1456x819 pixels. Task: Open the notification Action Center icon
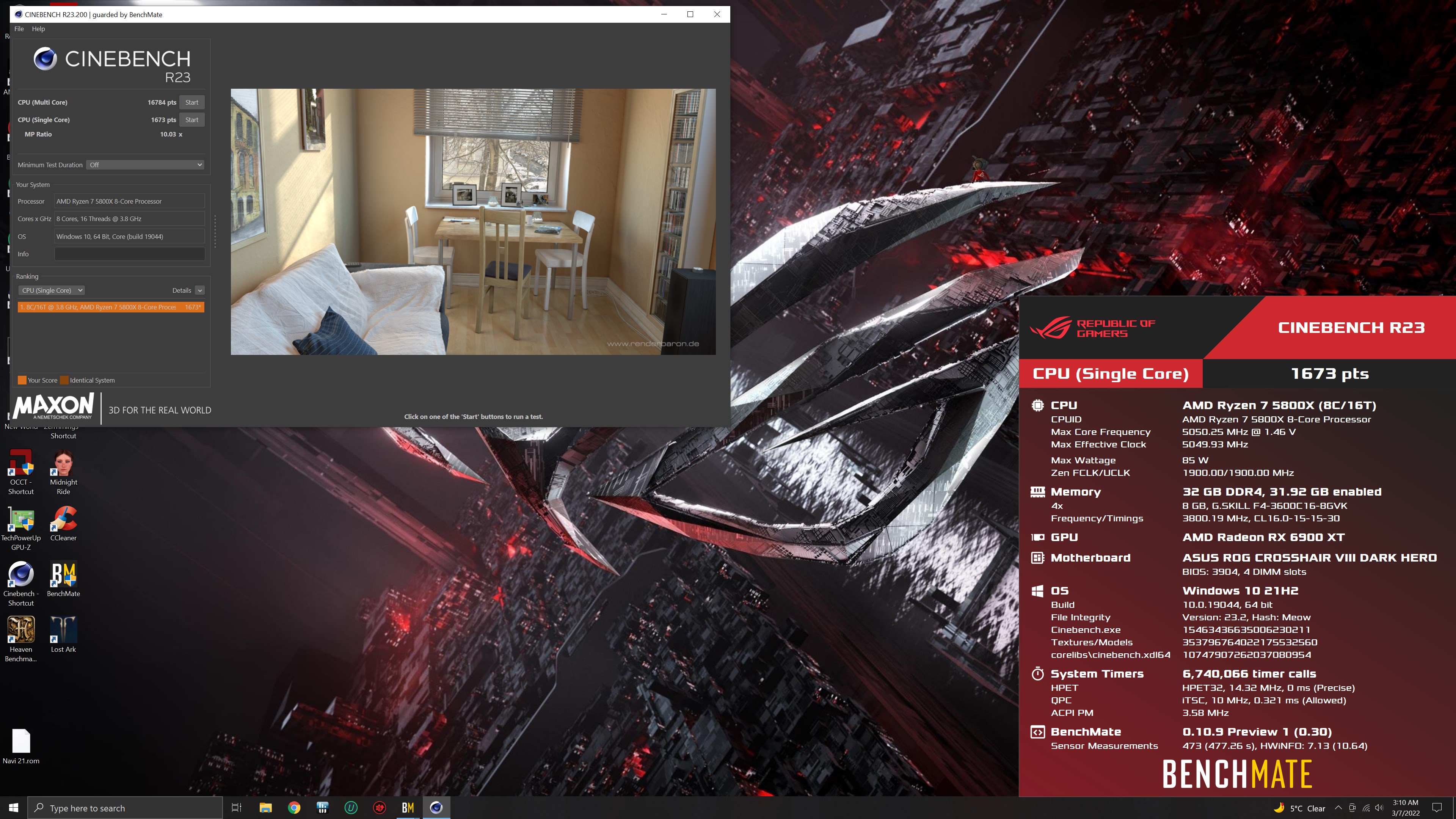(x=1437, y=808)
